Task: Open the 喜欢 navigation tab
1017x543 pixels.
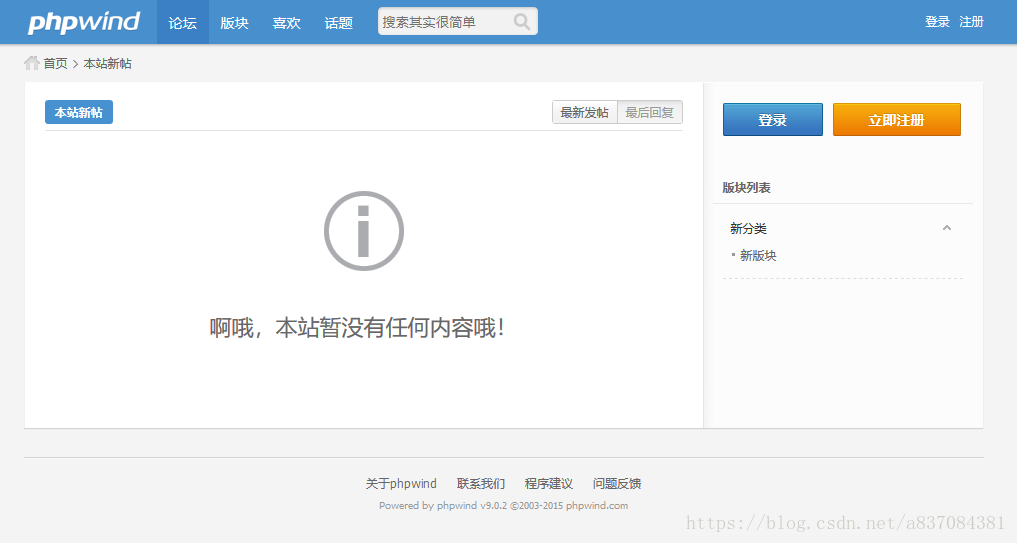Action: [x=286, y=22]
